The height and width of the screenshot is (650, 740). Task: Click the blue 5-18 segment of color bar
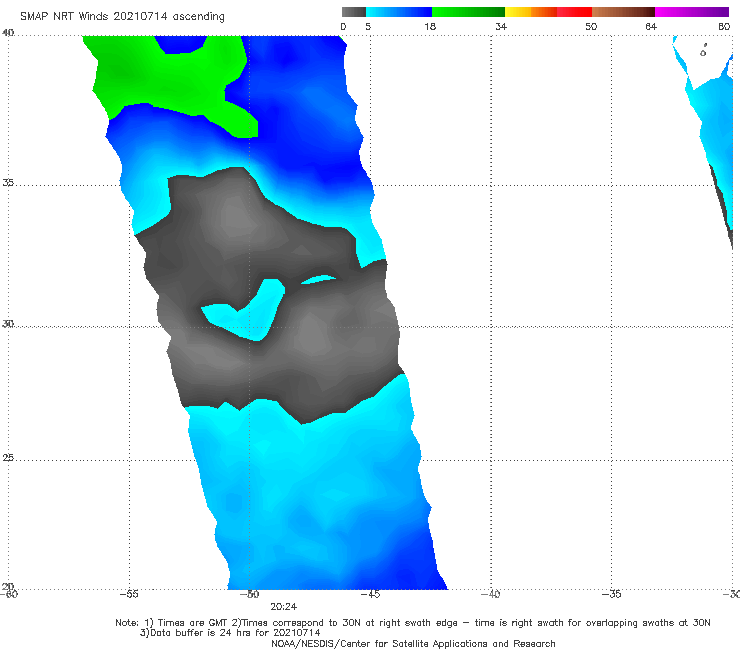tap(399, 12)
